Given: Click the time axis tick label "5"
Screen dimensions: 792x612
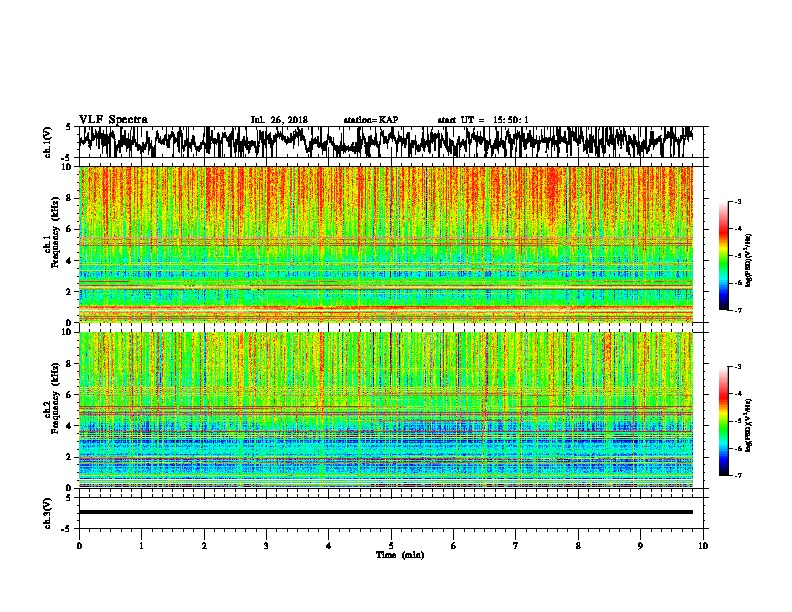Looking at the screenshot, I should pyautogui.click(x=391, y=546).
